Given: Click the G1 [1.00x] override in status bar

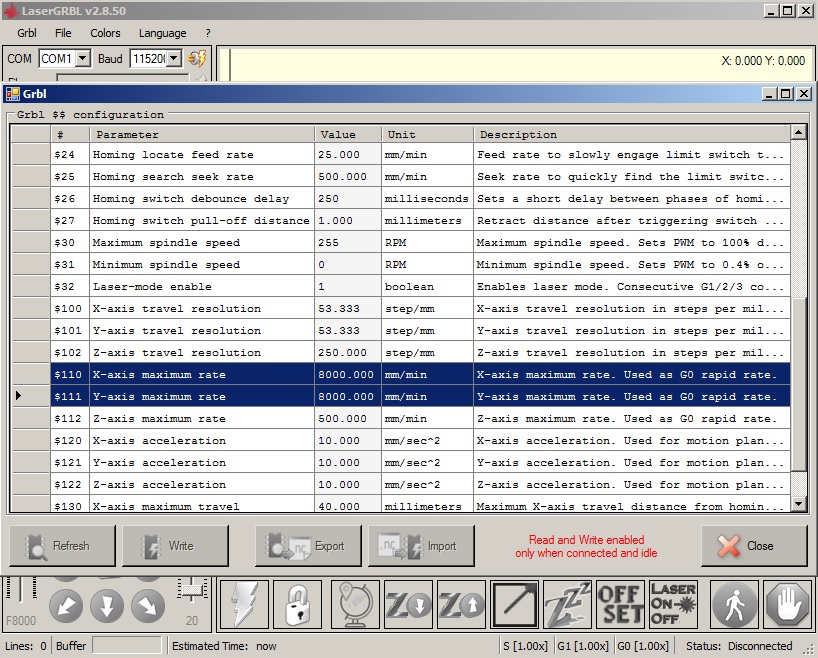Looking at the screenshot, I should click(x=582, y=646).
